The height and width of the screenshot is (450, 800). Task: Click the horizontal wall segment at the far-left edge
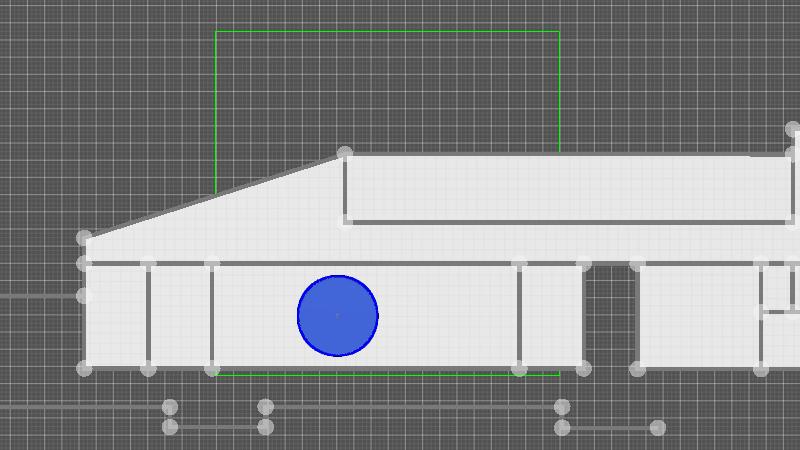pos(40,296)
